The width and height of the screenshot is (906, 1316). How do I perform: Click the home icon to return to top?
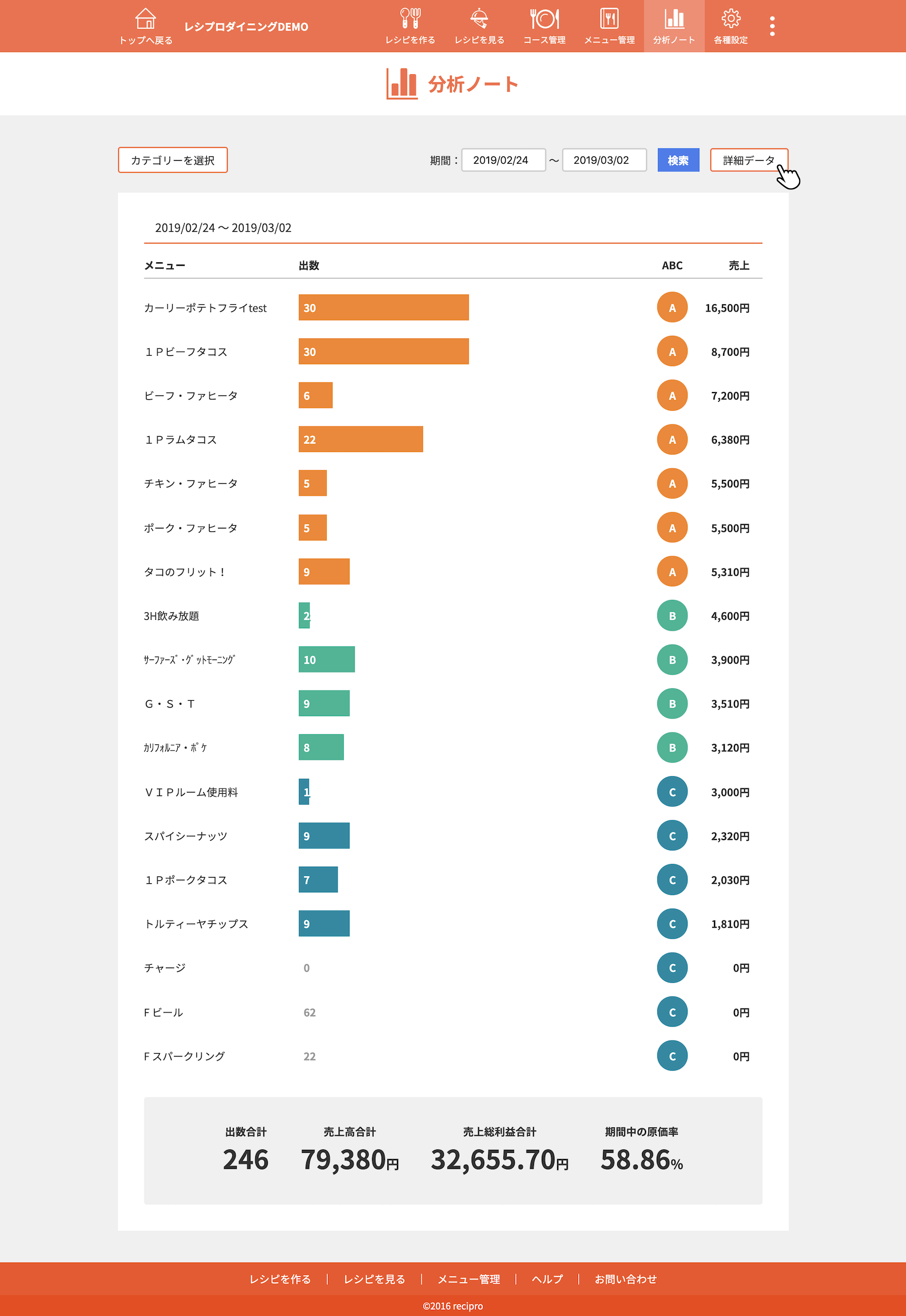coord(146,20)
